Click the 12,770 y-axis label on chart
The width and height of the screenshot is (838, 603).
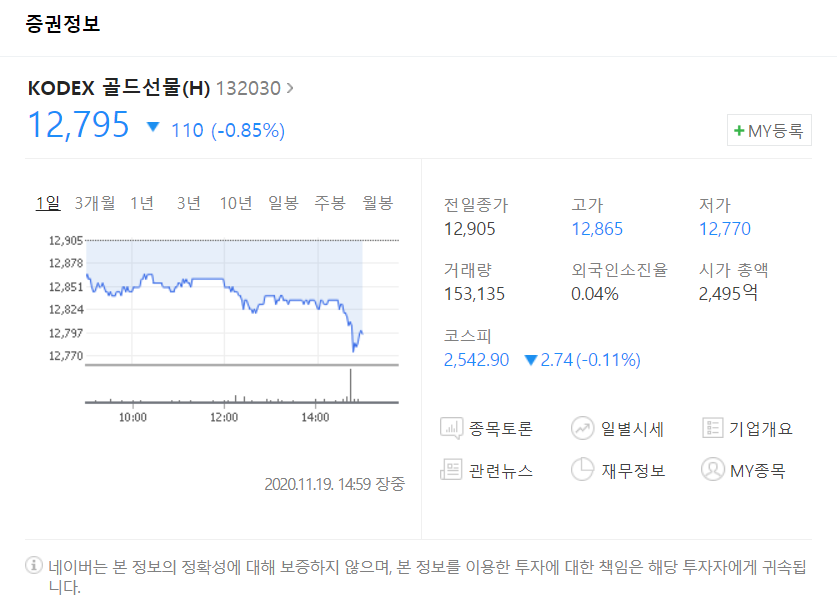click(66, 355)
